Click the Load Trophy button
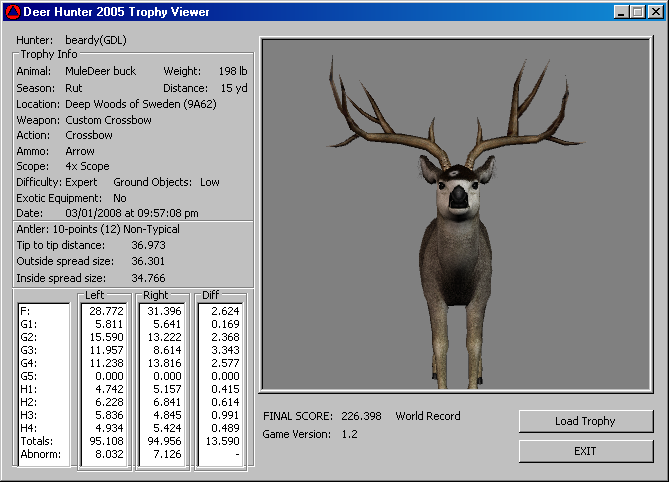The height and width of the screenshot is (482, 669). pos(585,421)
